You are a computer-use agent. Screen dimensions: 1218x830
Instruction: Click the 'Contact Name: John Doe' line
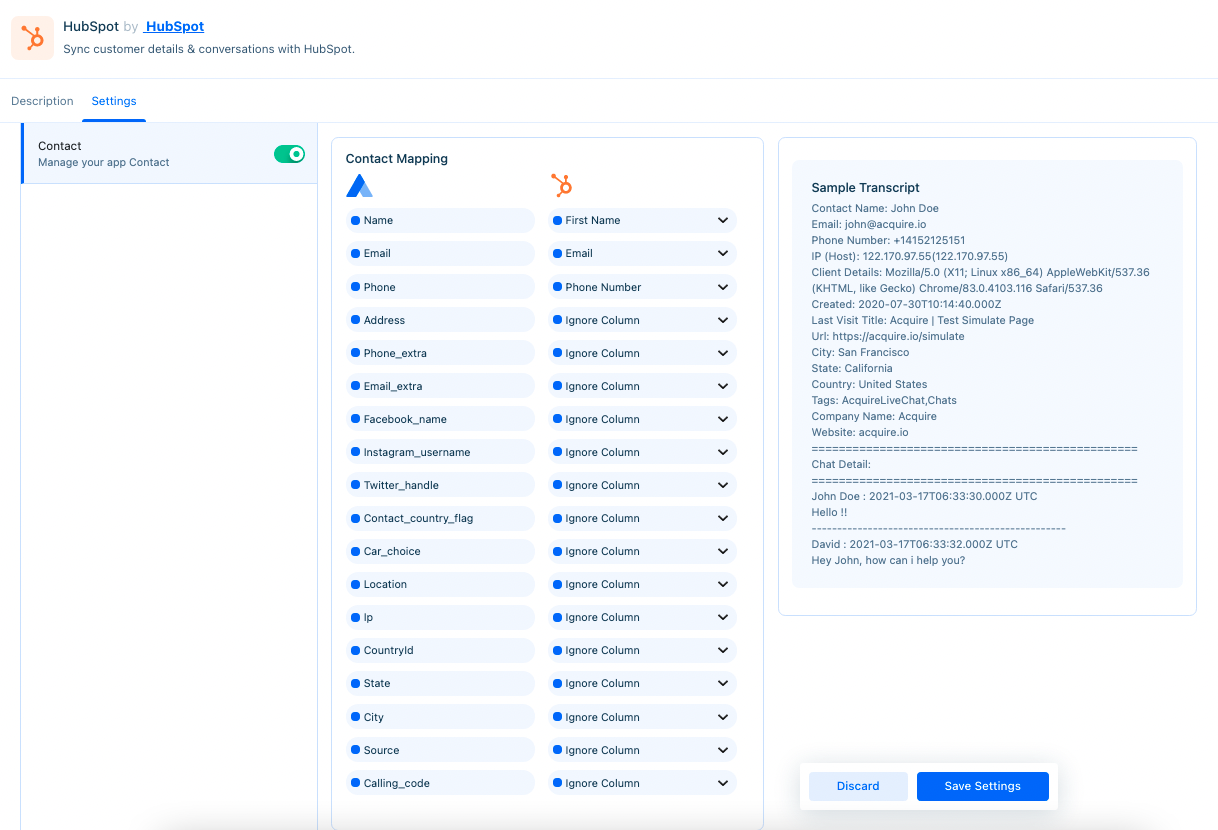point(875,208)
